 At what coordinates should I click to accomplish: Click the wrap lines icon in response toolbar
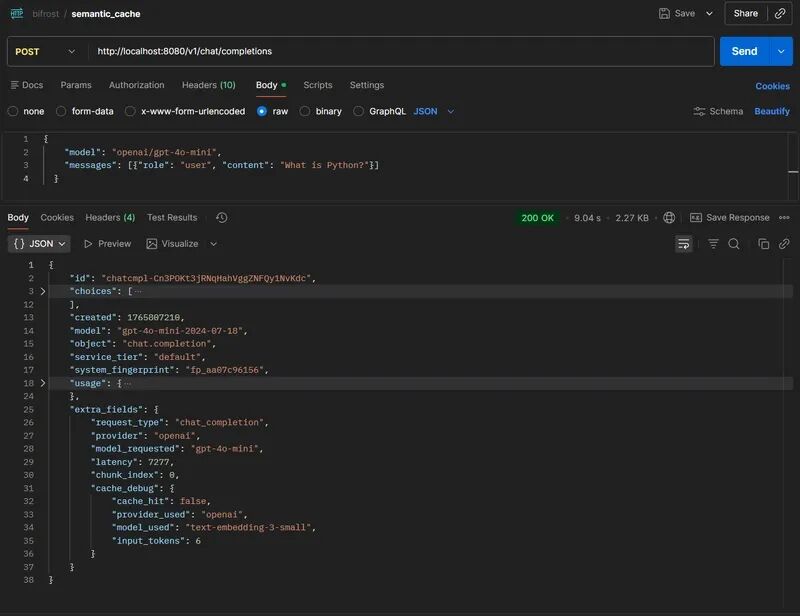coord(684,244)
